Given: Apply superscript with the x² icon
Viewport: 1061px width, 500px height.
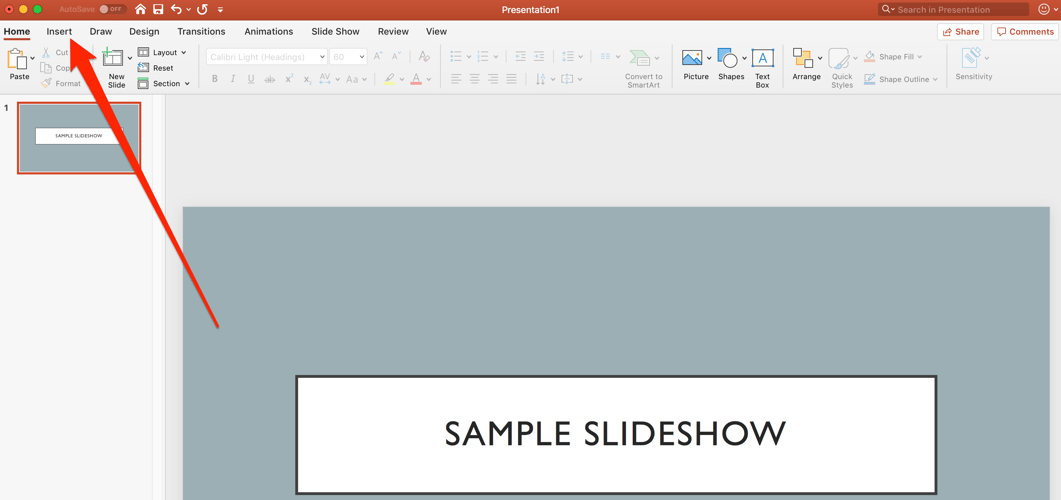Looking at the screenshot, I should (x=289, y=79).
